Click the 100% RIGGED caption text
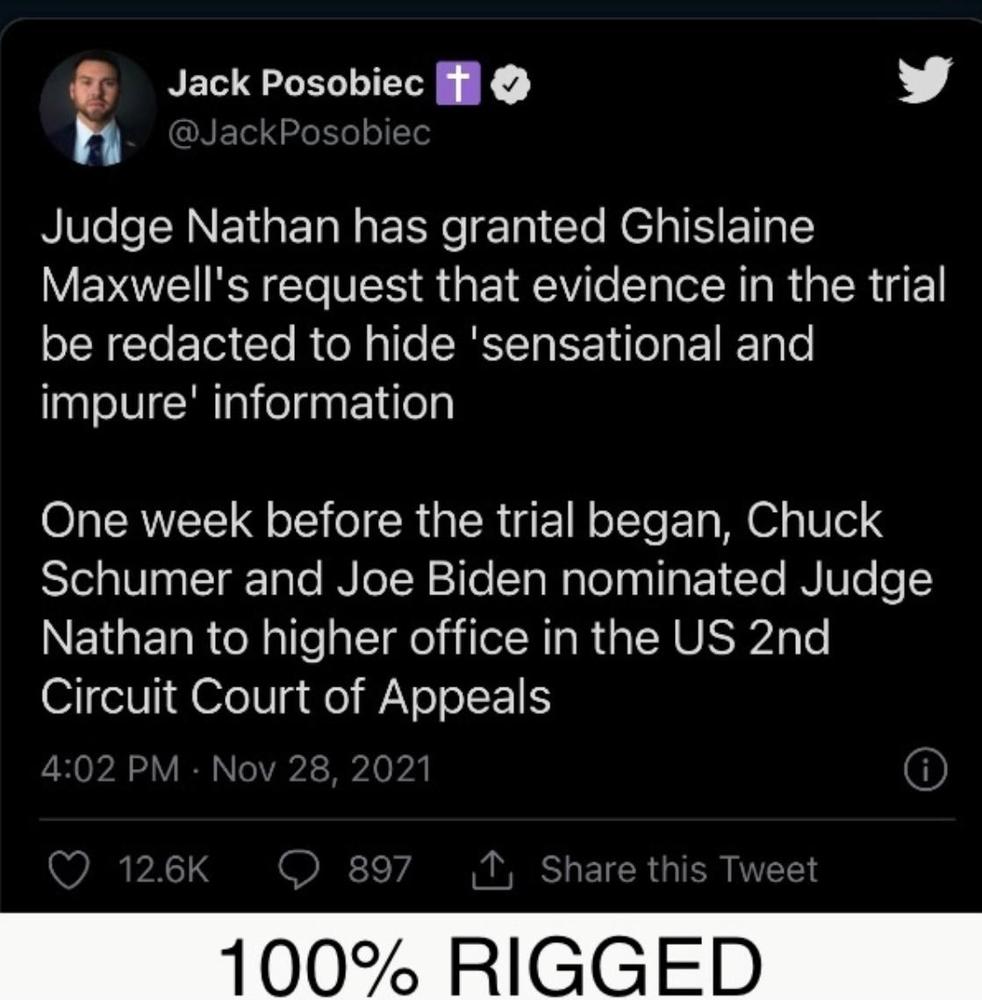The width and height of the screenshot is (982, 1000). pyautogui.click(x=490, y=962)
